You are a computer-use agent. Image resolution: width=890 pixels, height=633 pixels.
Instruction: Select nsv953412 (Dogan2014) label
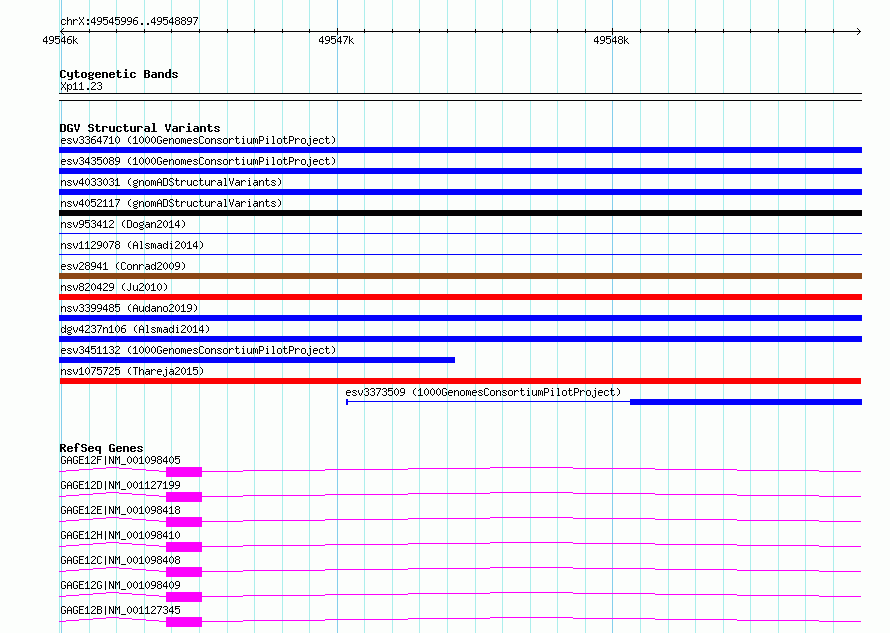point(123,224)
